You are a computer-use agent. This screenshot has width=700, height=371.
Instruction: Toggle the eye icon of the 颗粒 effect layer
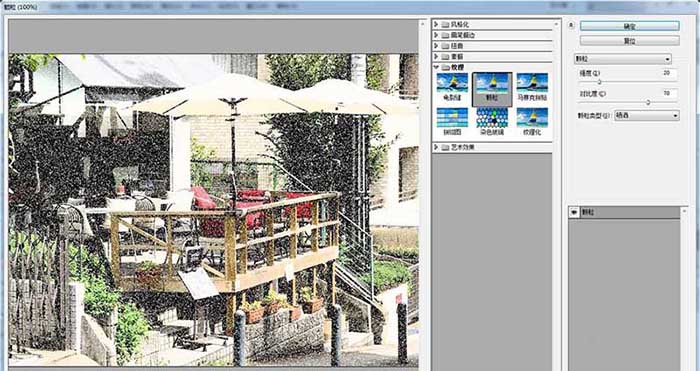[x=573, y=213]
